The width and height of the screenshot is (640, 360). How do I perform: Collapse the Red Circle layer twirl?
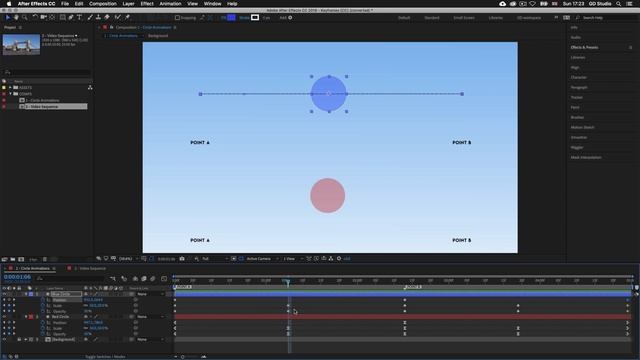point(26,317)
